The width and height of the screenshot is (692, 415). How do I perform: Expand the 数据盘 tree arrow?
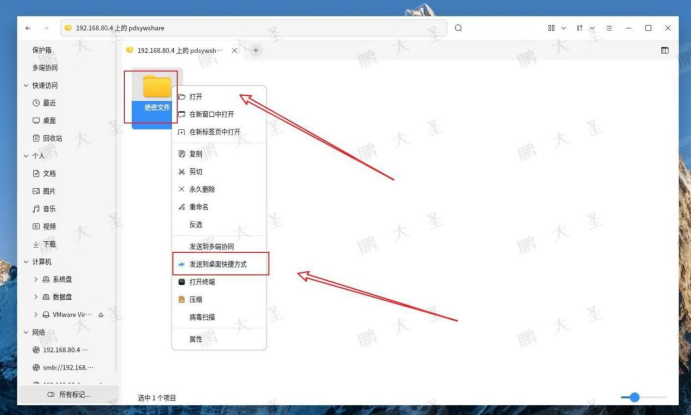coord(36,297)
